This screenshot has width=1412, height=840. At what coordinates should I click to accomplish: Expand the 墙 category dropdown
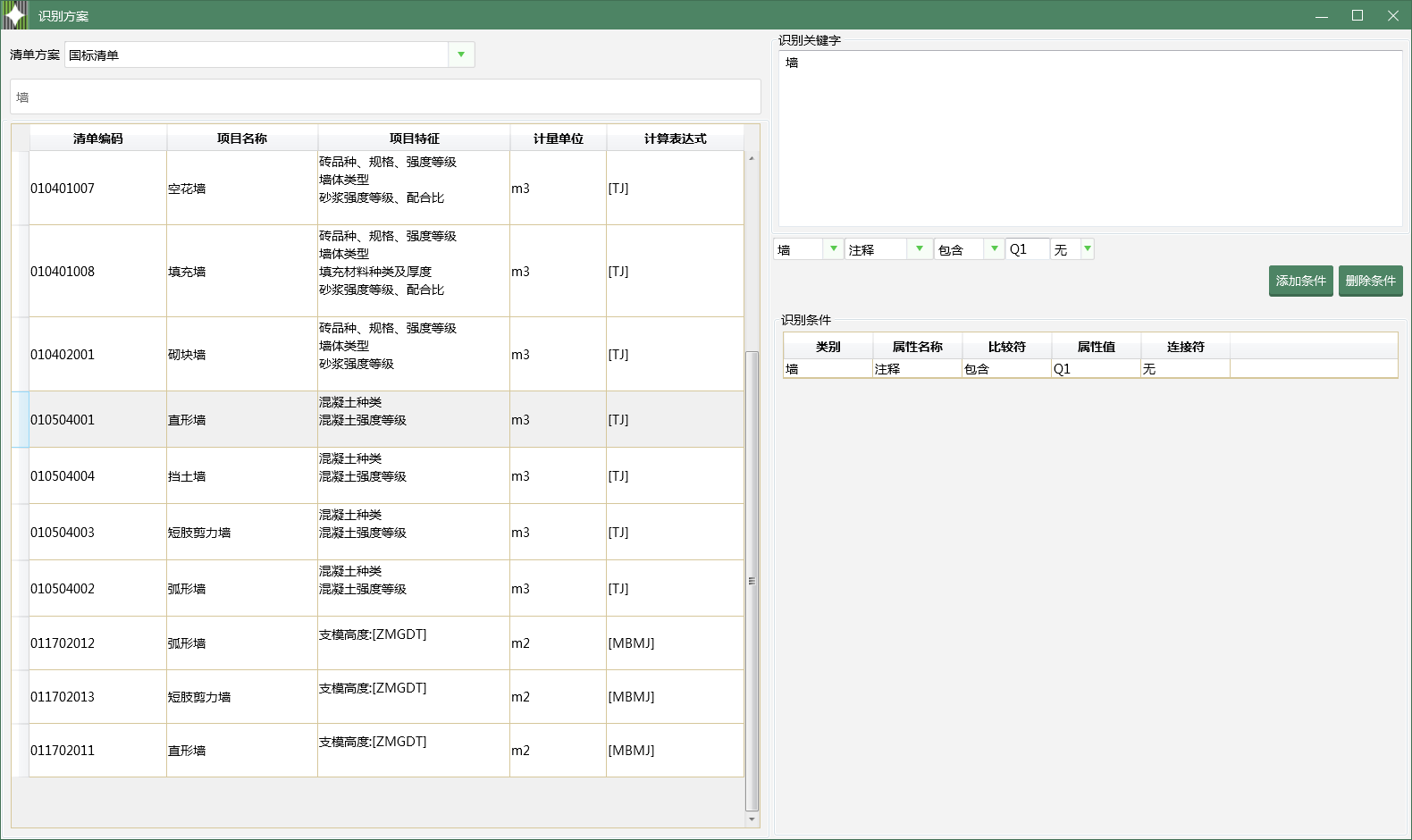tap(833, 249)
